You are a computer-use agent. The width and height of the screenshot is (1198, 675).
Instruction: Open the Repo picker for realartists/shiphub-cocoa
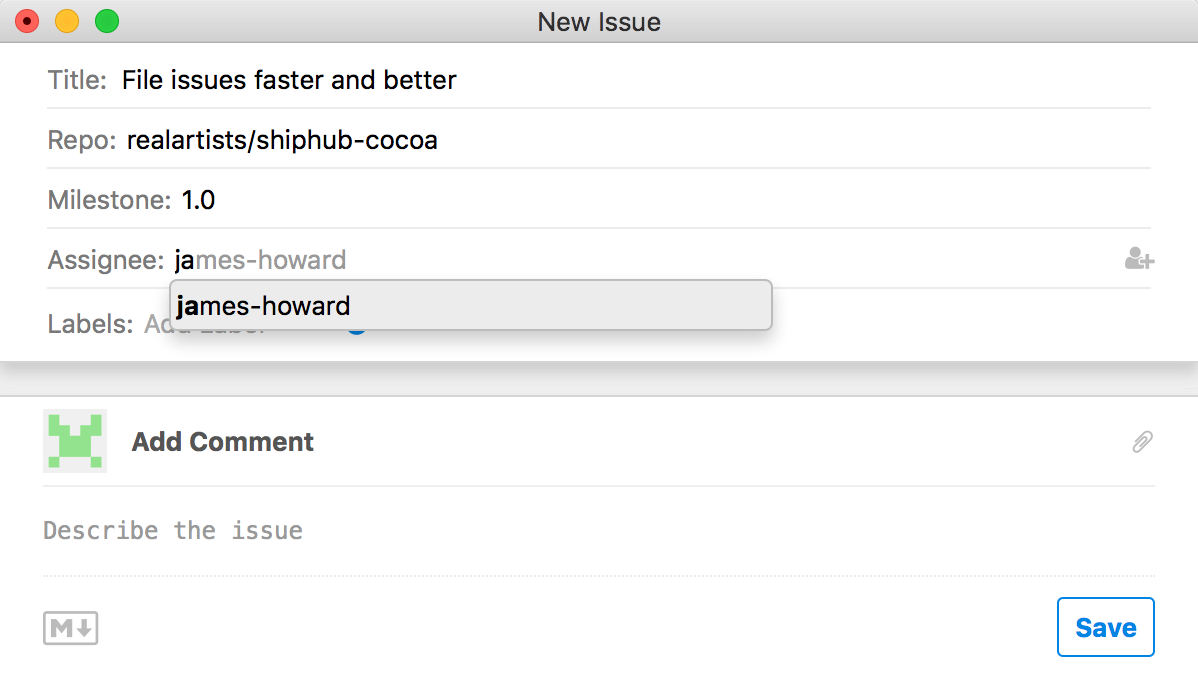click(x=281, y=139)
